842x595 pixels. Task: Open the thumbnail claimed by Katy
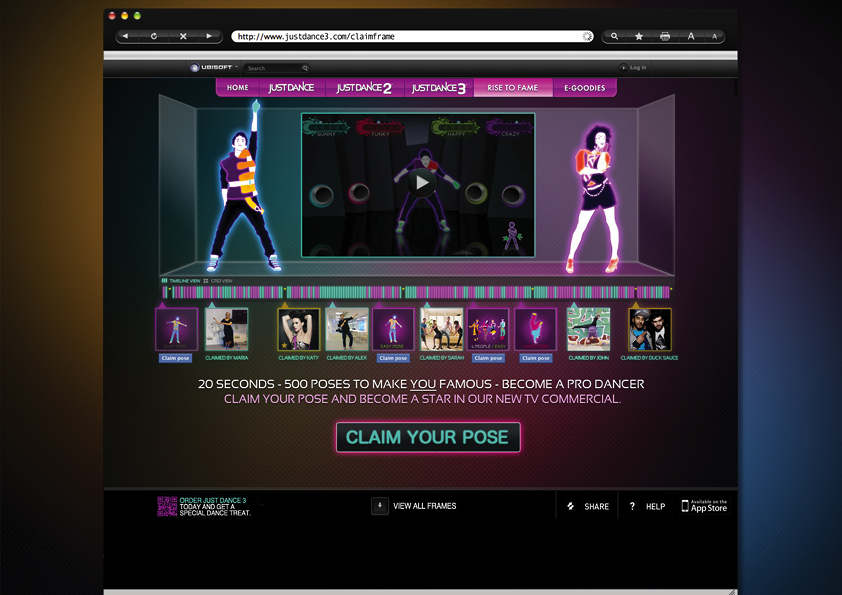click(x=299, y=329)
